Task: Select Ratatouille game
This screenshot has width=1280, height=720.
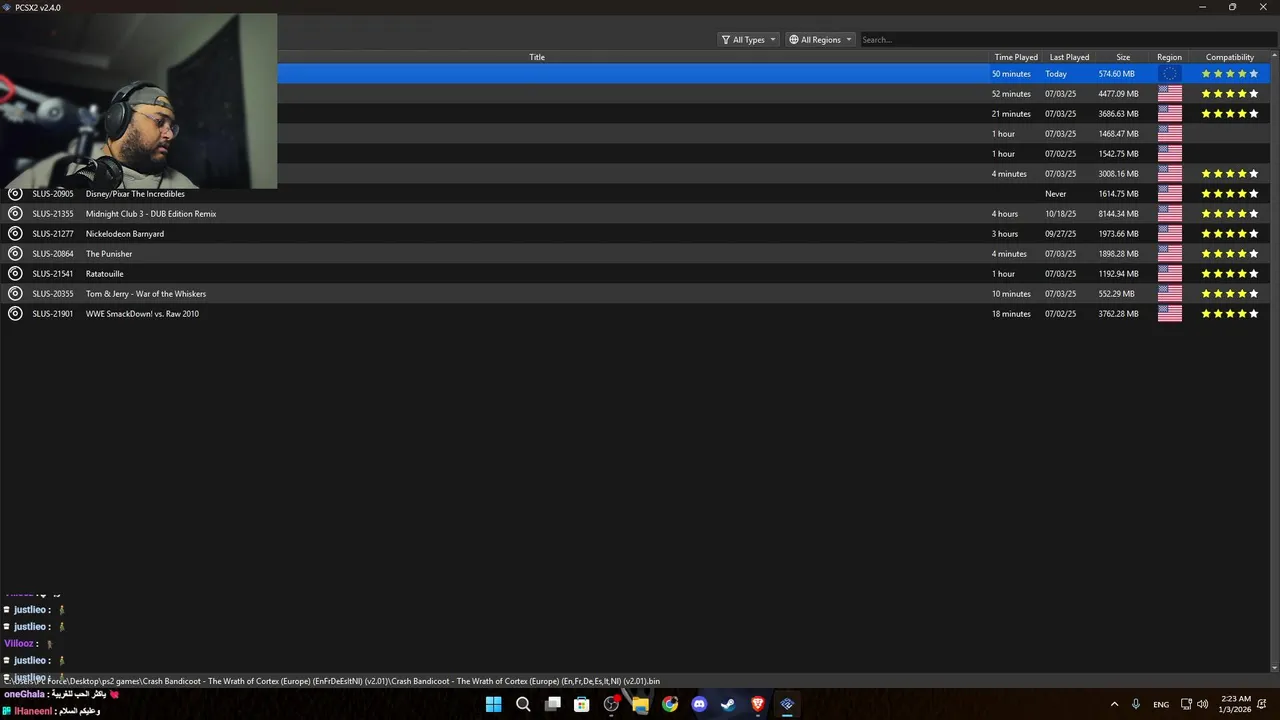Action: (x=105, y=274)
